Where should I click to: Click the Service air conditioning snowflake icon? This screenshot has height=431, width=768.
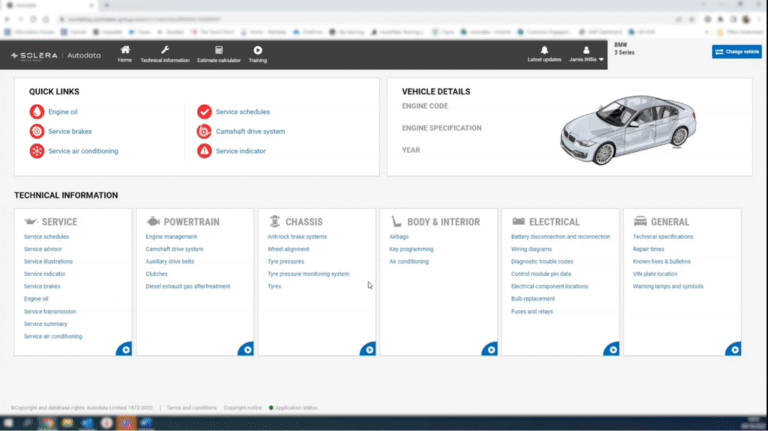(x=37, y=151)
